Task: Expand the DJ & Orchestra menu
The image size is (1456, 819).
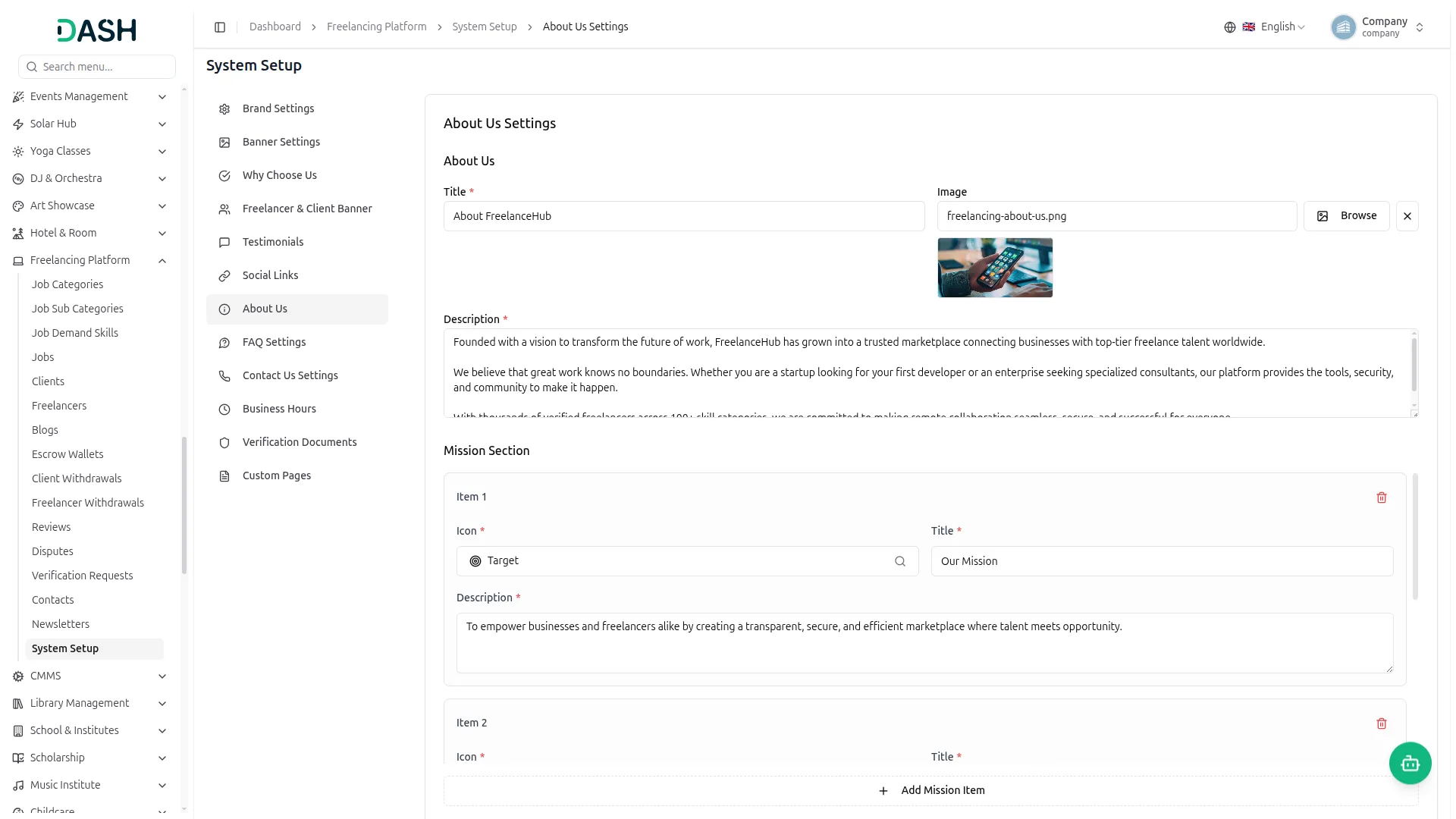Action: (x=162, y=179)
